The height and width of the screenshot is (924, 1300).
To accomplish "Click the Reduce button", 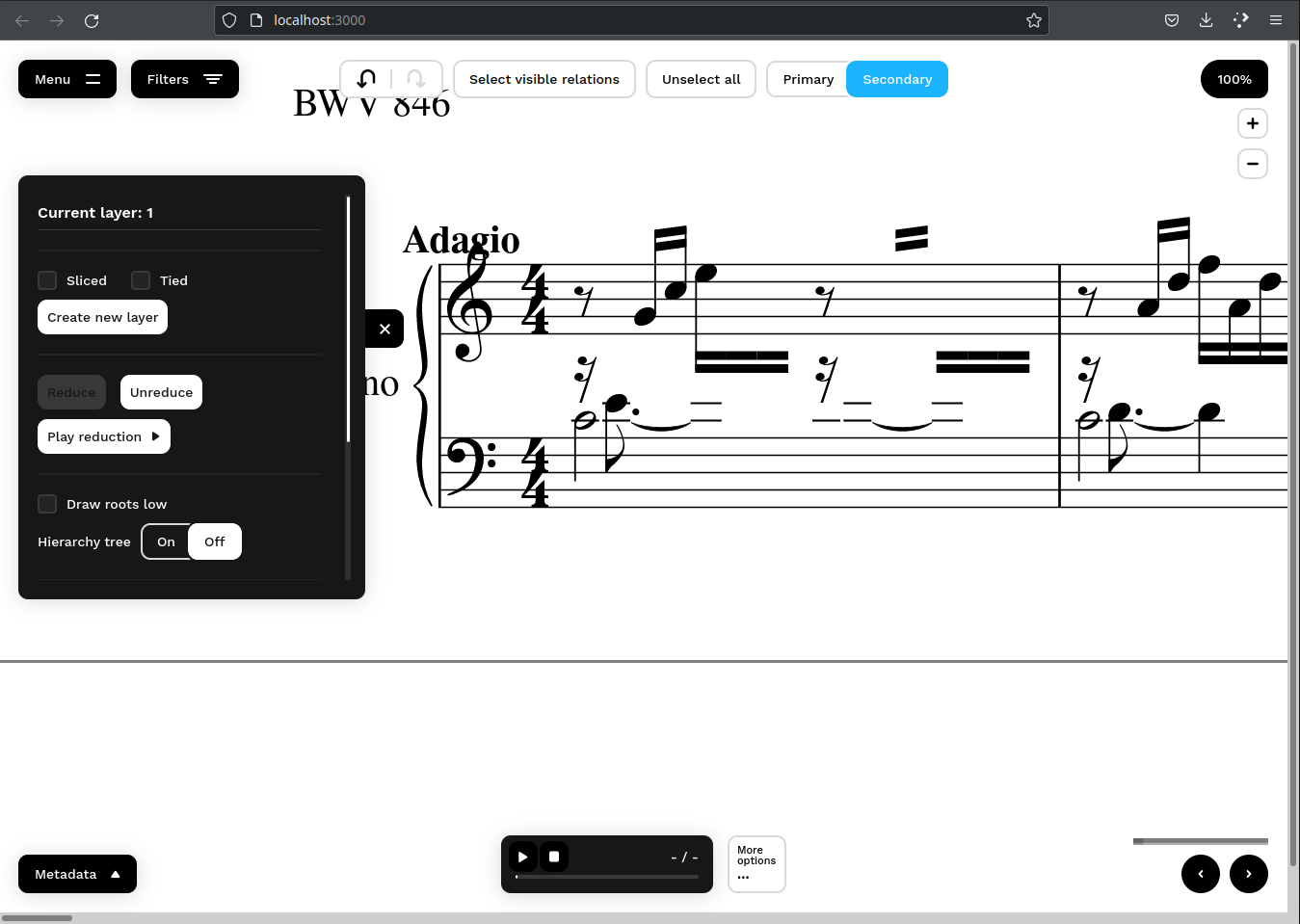I will (x=71, y=392).
